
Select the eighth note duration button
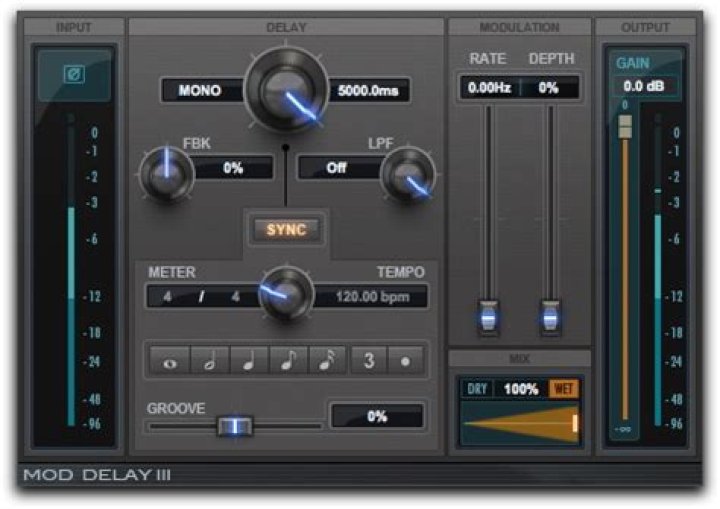289,362
